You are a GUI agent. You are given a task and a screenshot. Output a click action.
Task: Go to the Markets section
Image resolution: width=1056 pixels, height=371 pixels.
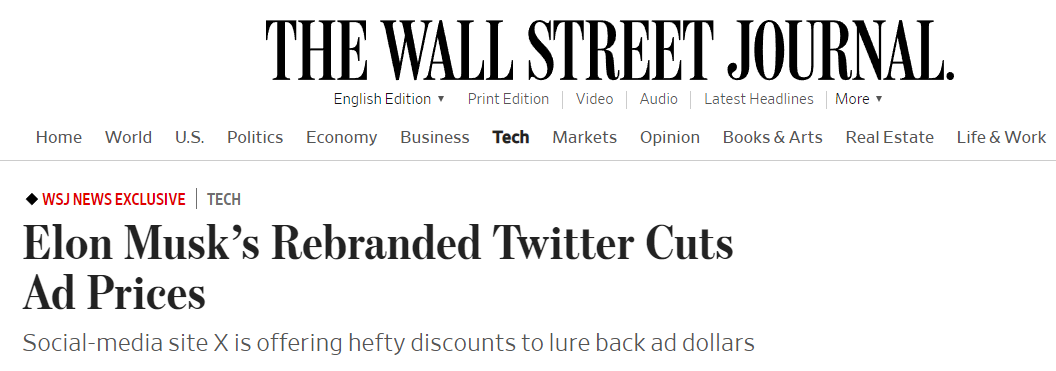[x=585, y=137]
